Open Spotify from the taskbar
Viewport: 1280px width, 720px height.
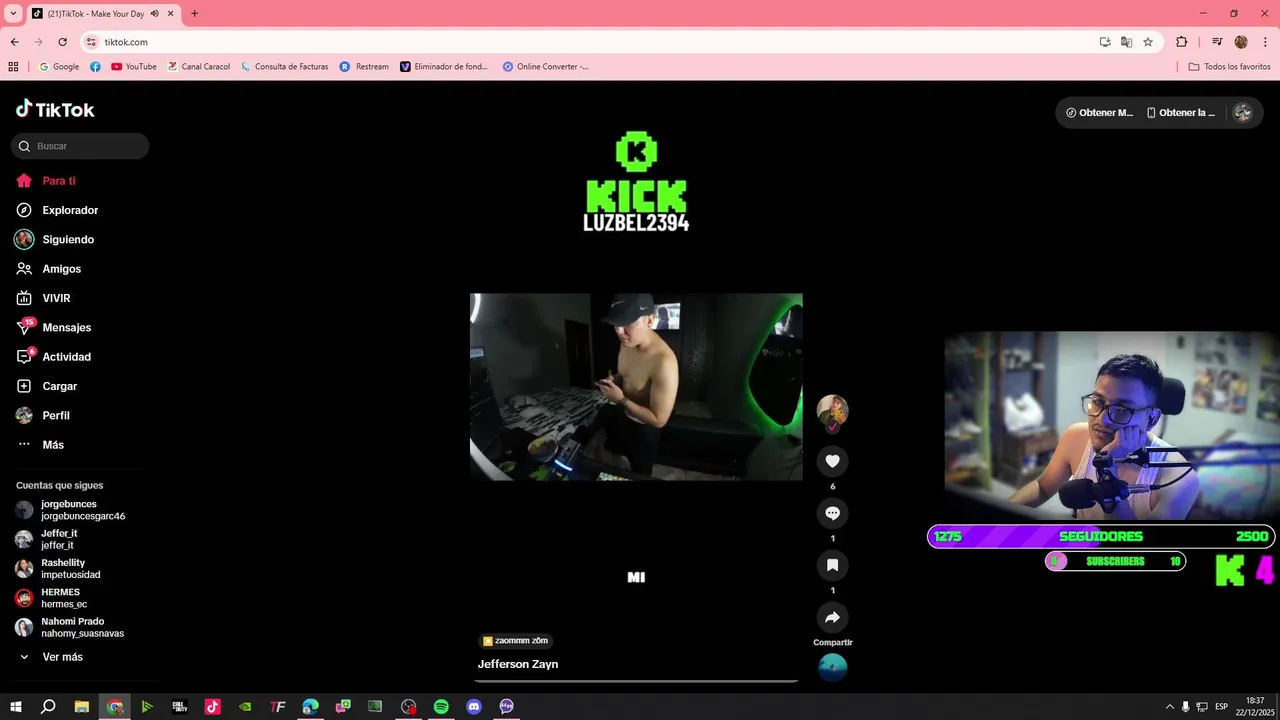441,706
